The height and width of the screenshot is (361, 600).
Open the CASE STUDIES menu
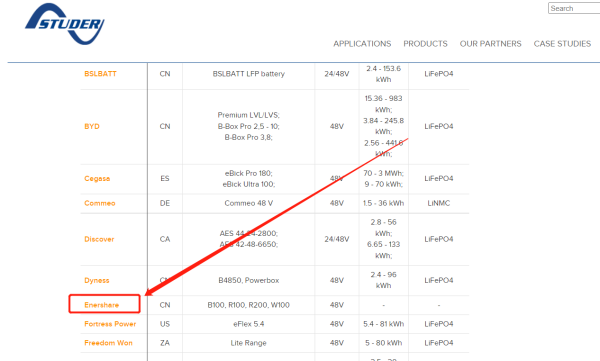tap(562, 44)
